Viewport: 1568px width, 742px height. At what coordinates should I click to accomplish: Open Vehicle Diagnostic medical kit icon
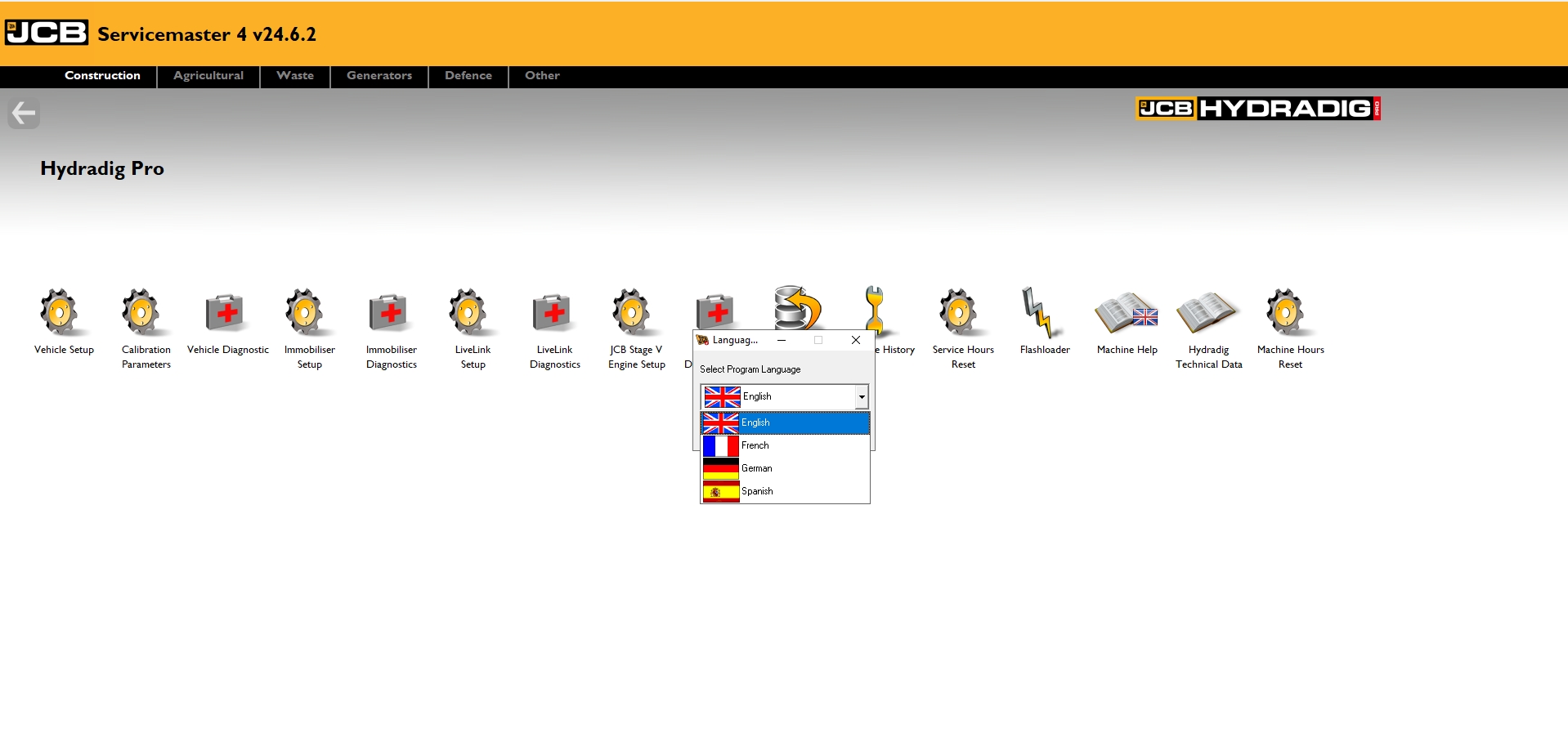point(226,313)
